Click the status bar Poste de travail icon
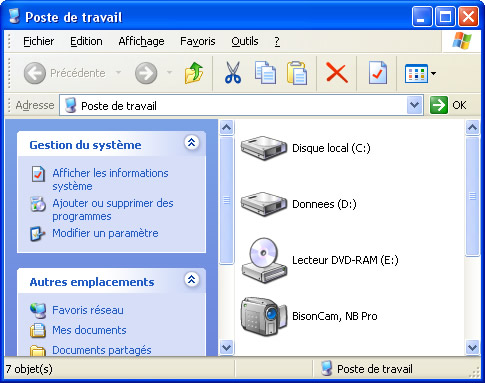485x383 pixels. click(327, 369)
